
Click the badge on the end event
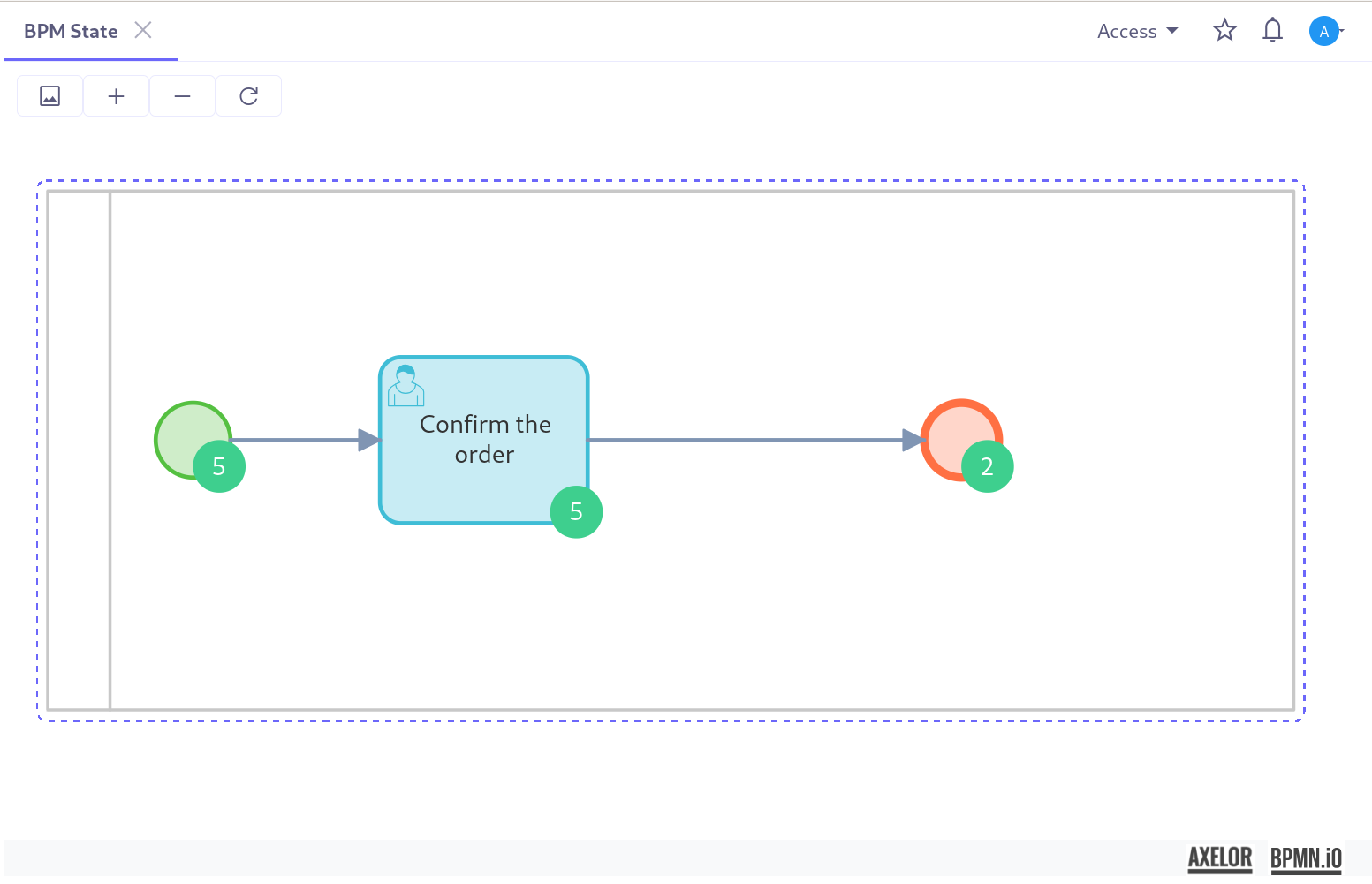pyautogui.click(x=987, y=466)
